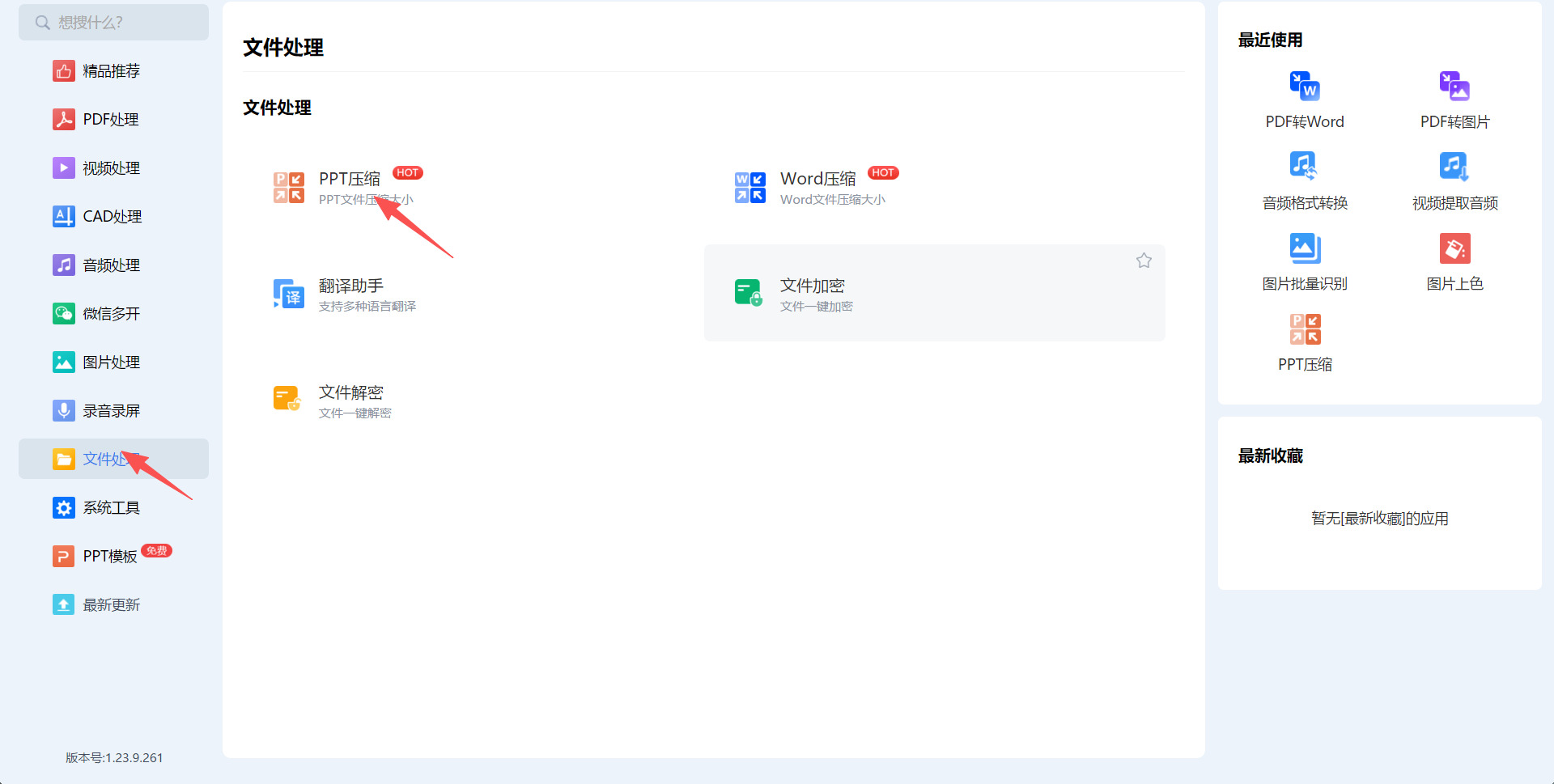The image size is (1554, 784).
Task: Click the 音频处理 music note icon
Action: [x=64, y=265]
